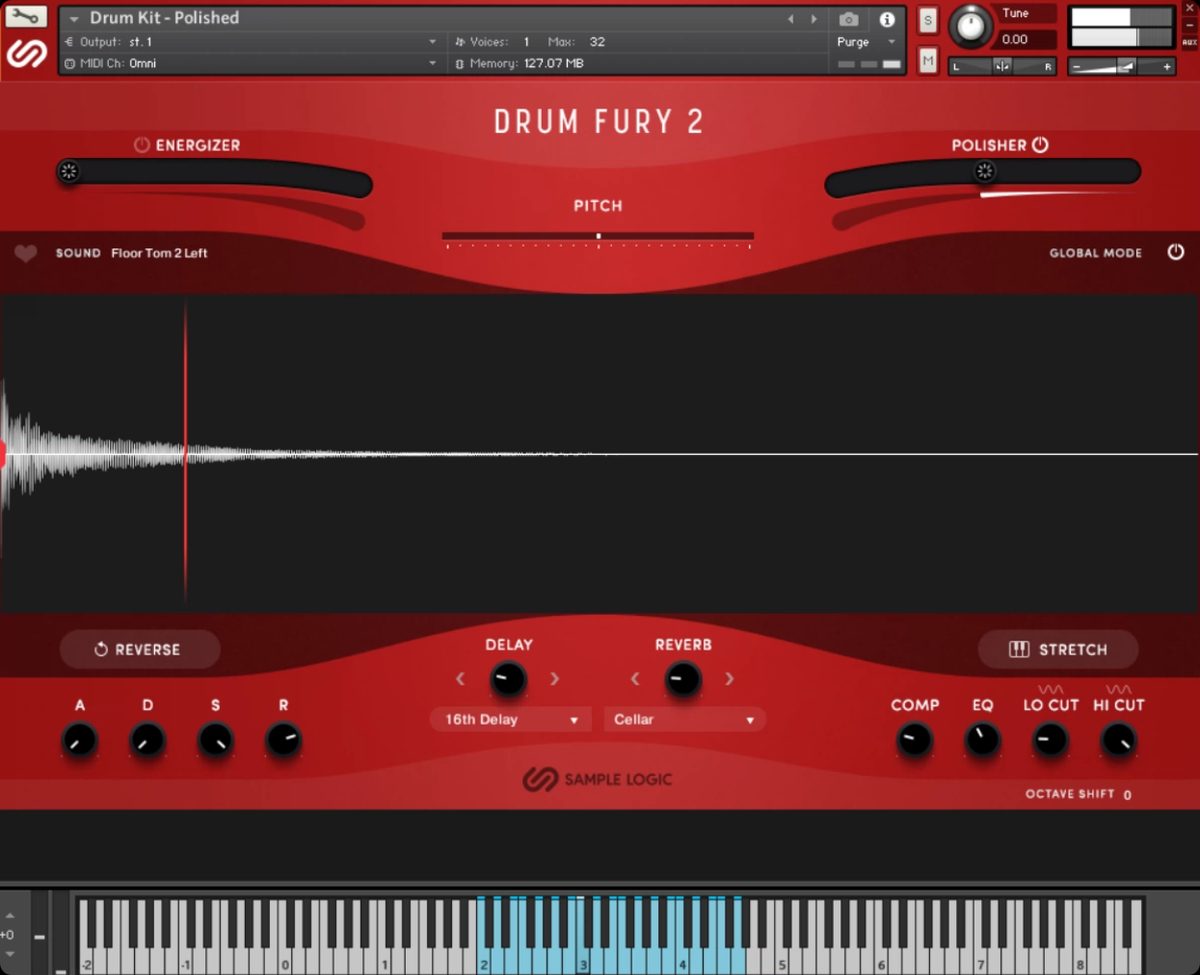This screenshot has width=1200, height=975.
Task: Click the Sample Logic footer logo
Action: pos(597,779)
